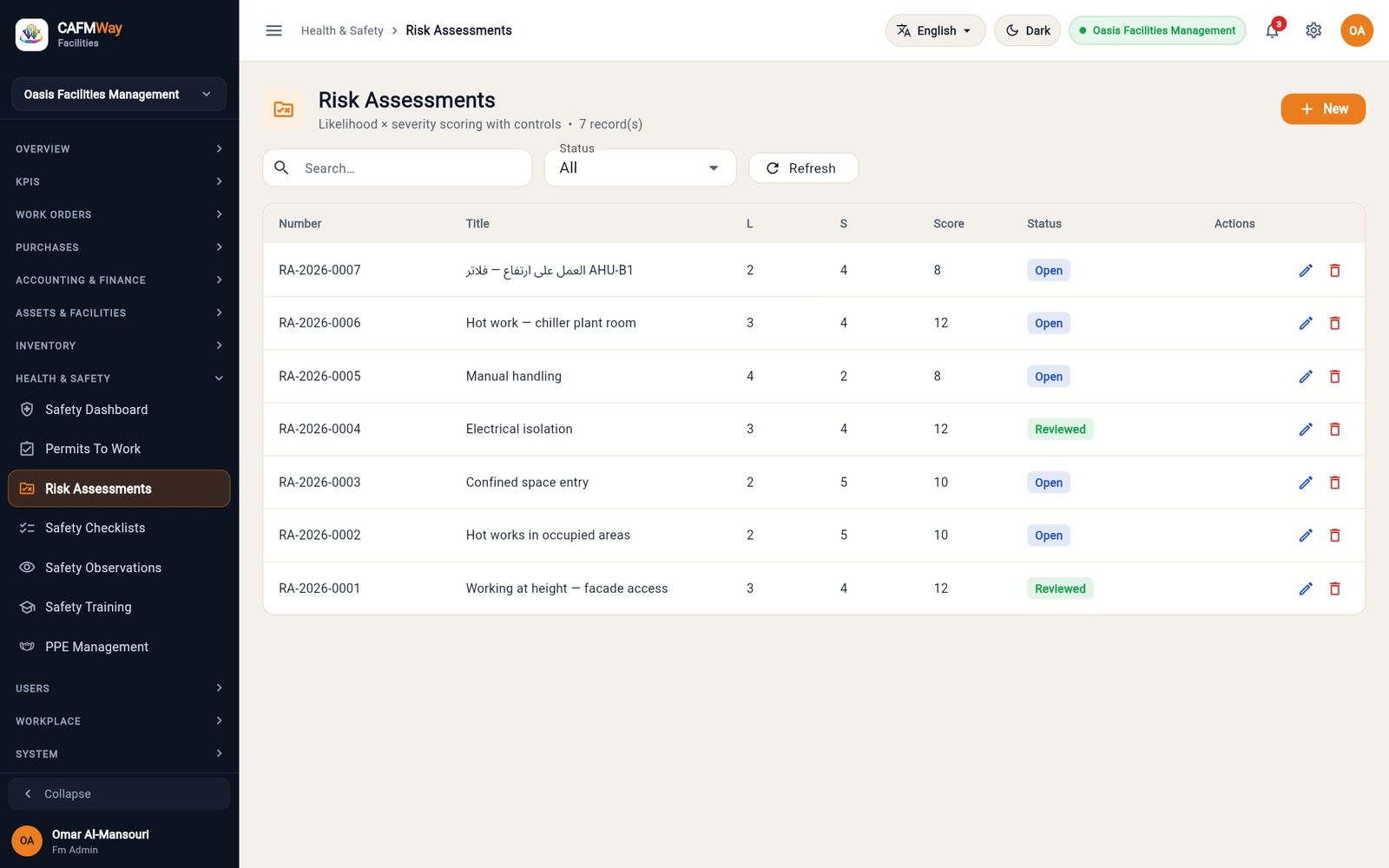This screenshot has height=868, width=1389.
Task: Click the Score column header
Action: pyautogui.click(x=949, y=223)
